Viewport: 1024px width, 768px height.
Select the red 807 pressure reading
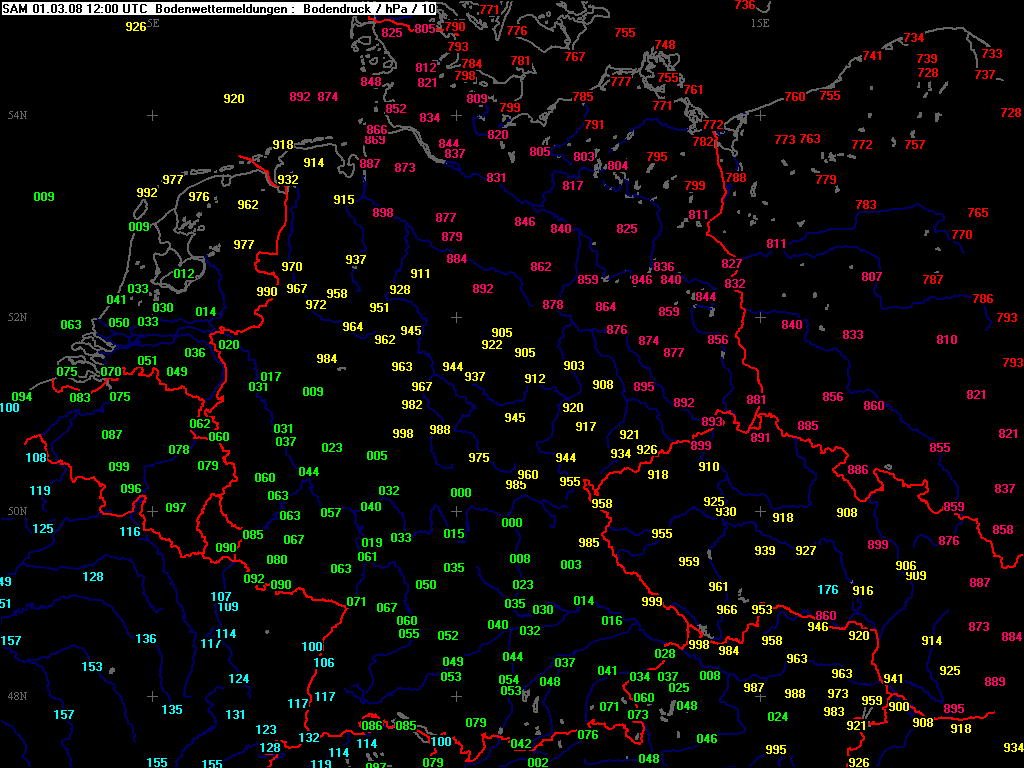pos(872,277)
